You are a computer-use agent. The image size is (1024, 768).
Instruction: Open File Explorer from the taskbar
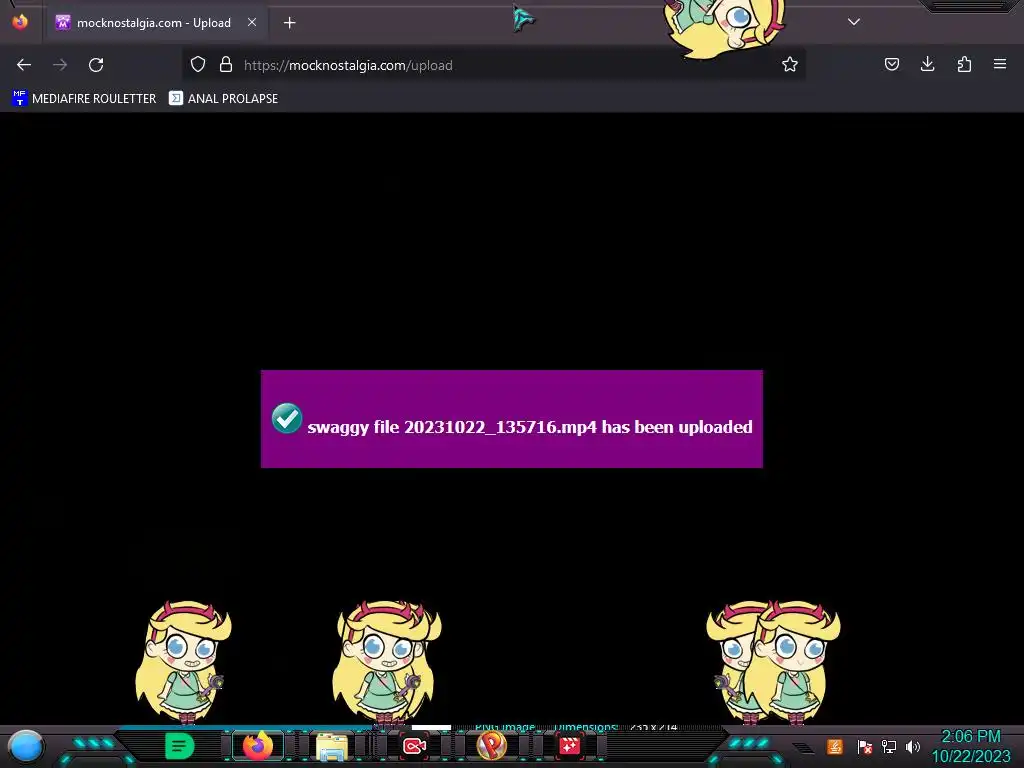(332, 746)
